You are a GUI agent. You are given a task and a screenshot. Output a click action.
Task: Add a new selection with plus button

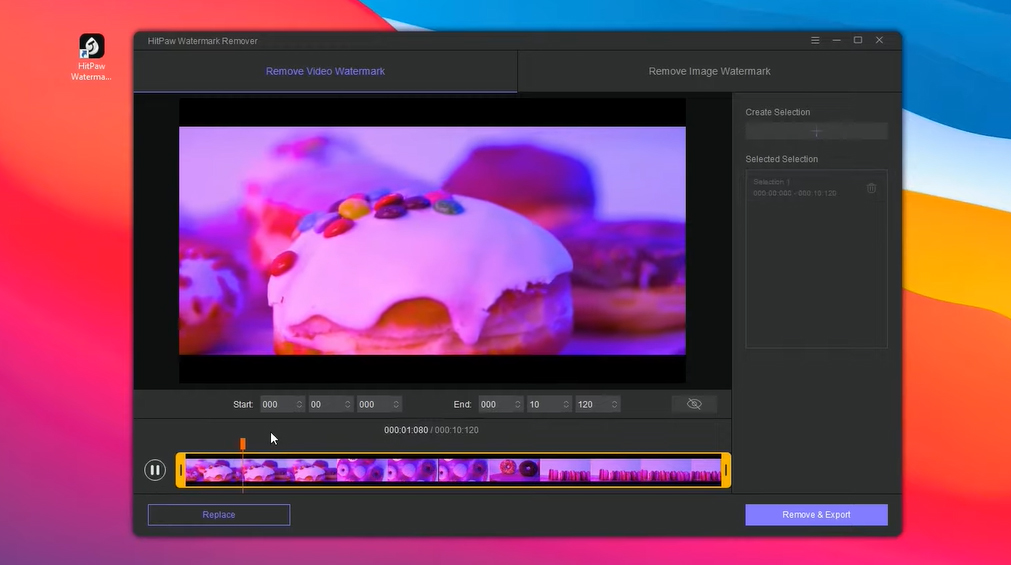[816, 132]
